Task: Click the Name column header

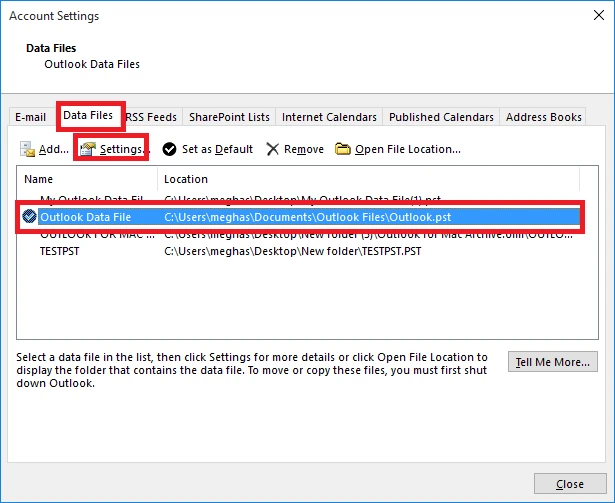Action: pyautogui.click(x=40, y=179)
